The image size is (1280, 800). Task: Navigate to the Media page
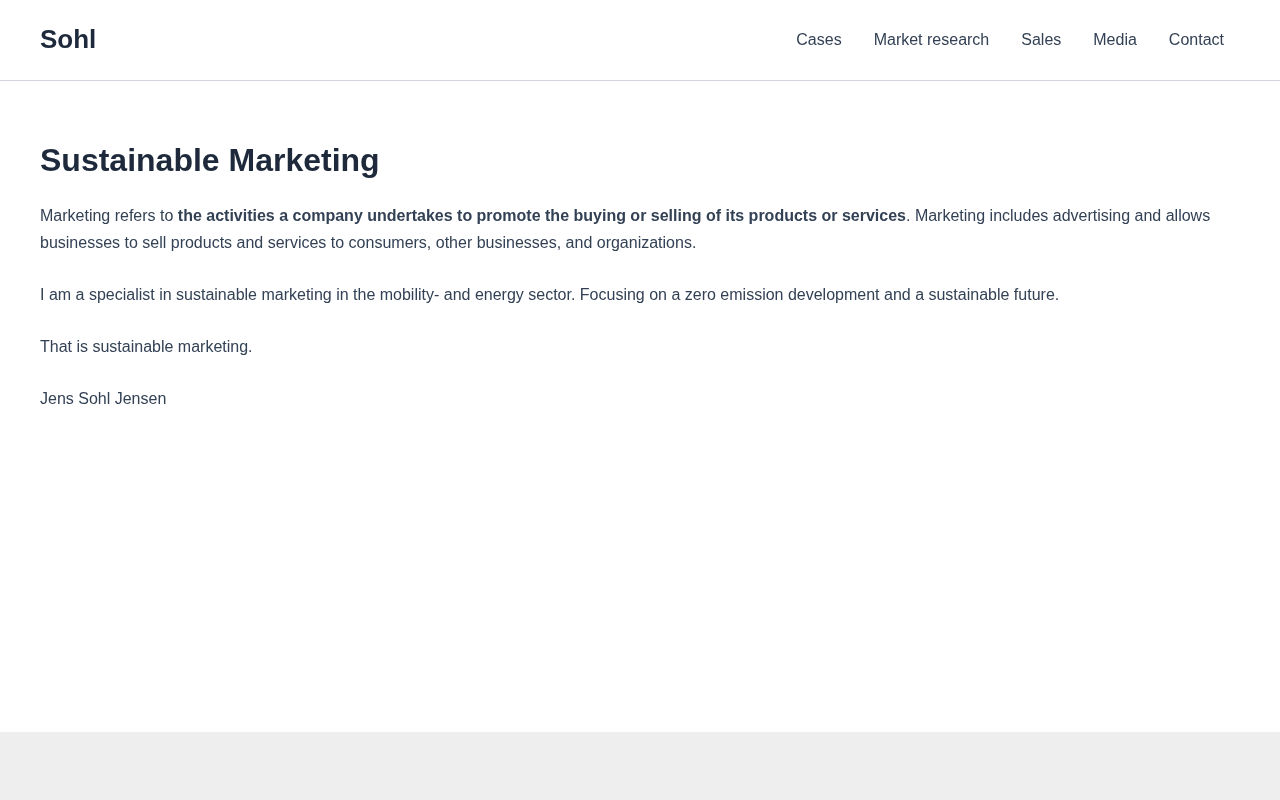tap(1114, 40)
